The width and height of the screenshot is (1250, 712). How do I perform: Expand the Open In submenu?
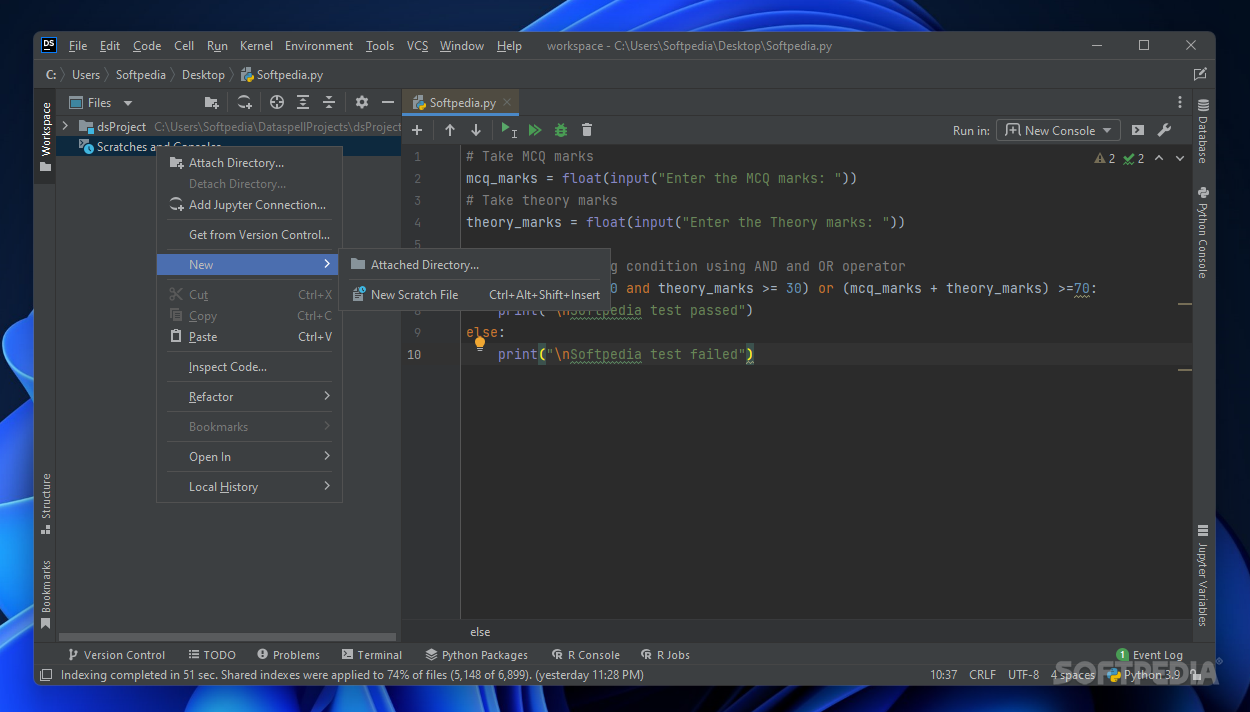coord(250,457)
